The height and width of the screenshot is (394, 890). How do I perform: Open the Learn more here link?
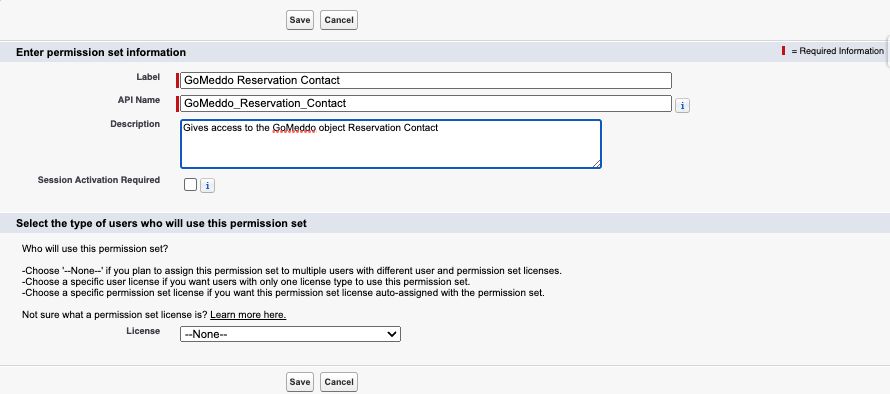248,315
